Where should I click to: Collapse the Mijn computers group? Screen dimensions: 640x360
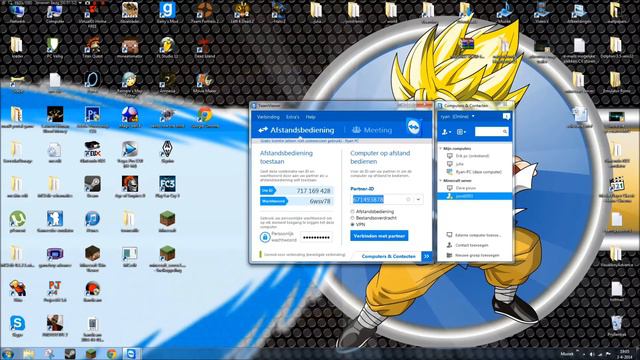(x=441, y=149)
